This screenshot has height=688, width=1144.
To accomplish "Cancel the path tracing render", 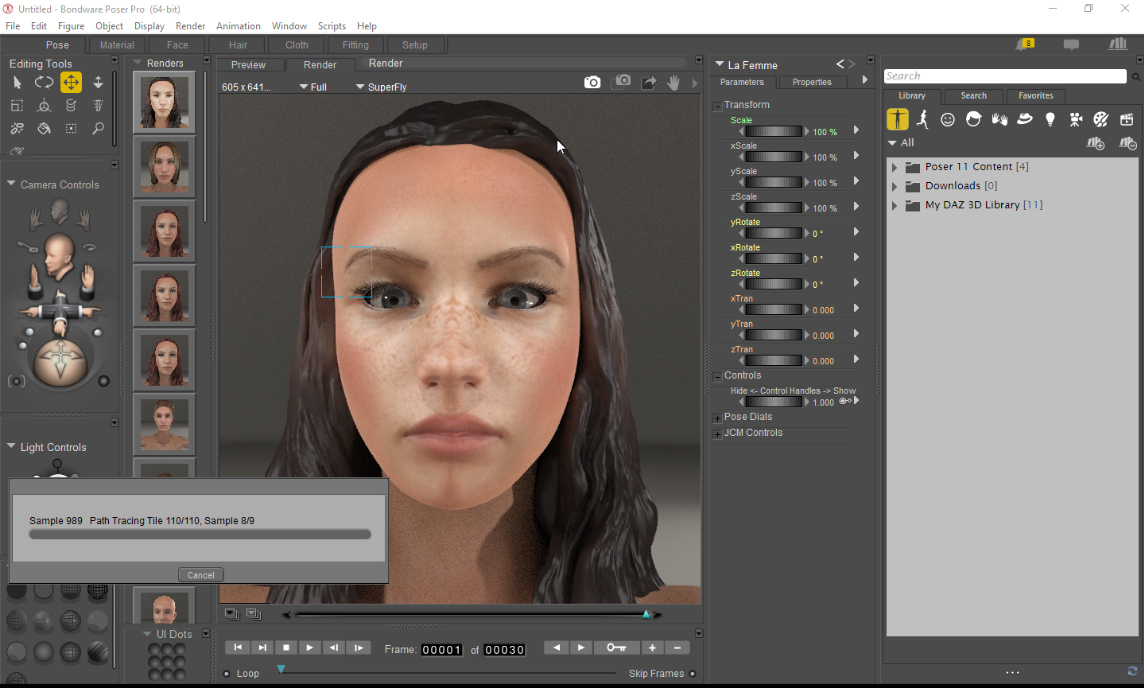I will point(201,575).
